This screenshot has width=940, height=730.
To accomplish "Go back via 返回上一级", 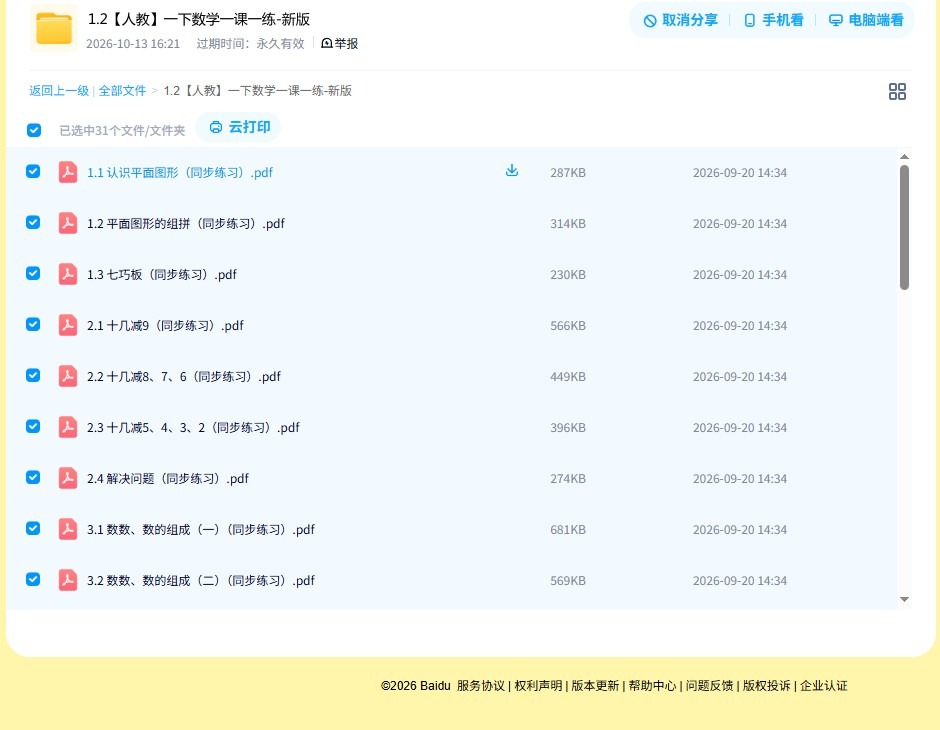I will (x=59, y=91).
